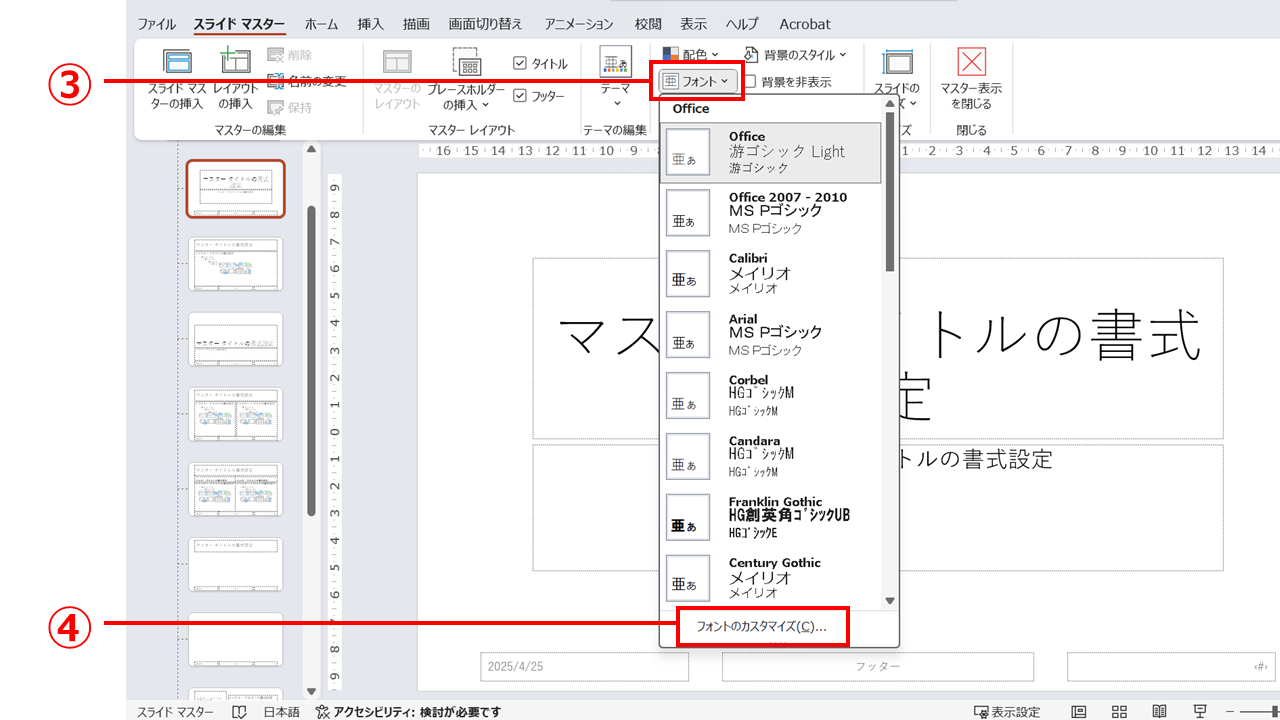1280x720 pixels.
Task: Click the footer placeholder フッター
Action: point(877,666)
